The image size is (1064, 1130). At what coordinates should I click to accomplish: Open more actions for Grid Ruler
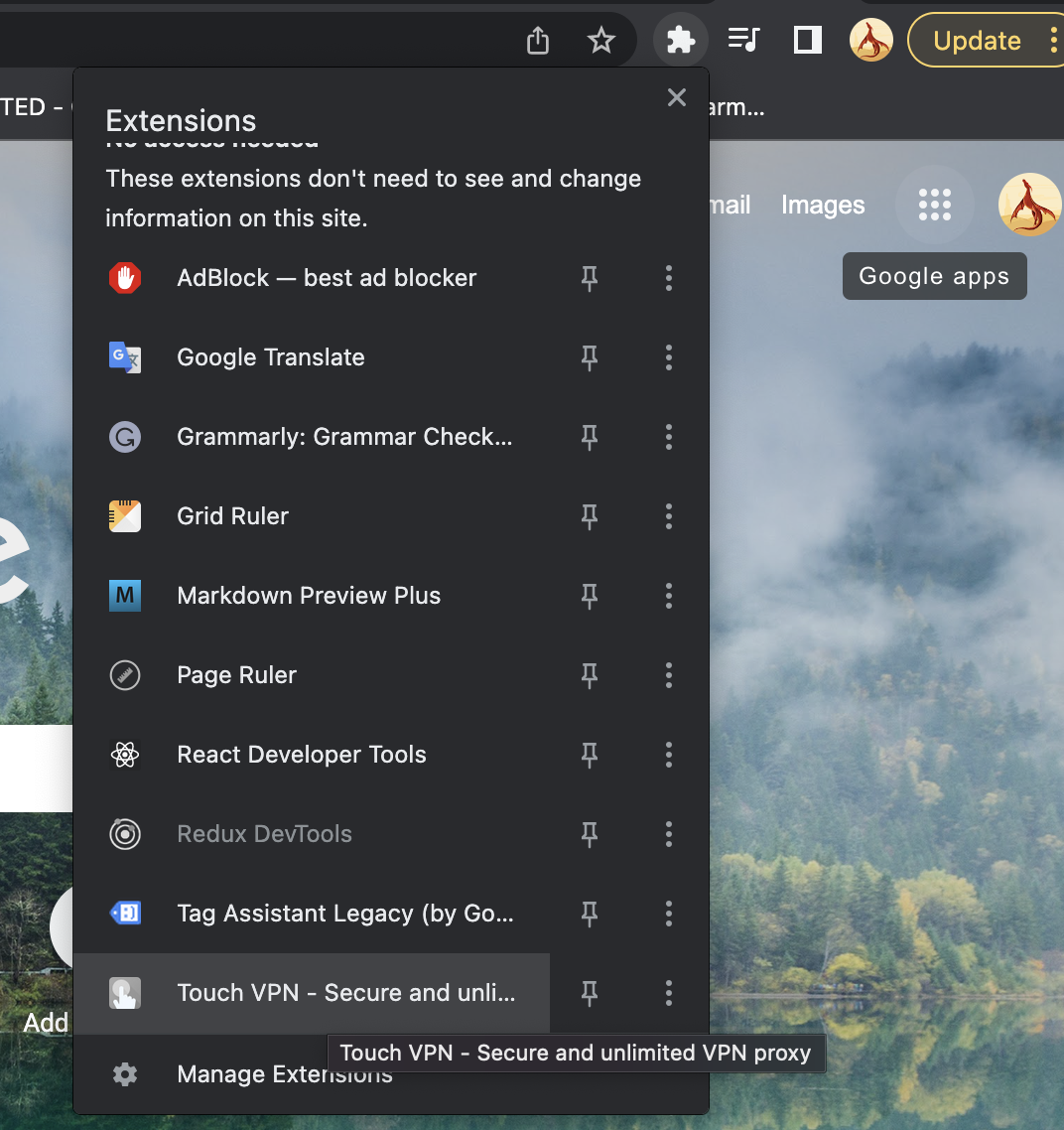pos(669,516)
